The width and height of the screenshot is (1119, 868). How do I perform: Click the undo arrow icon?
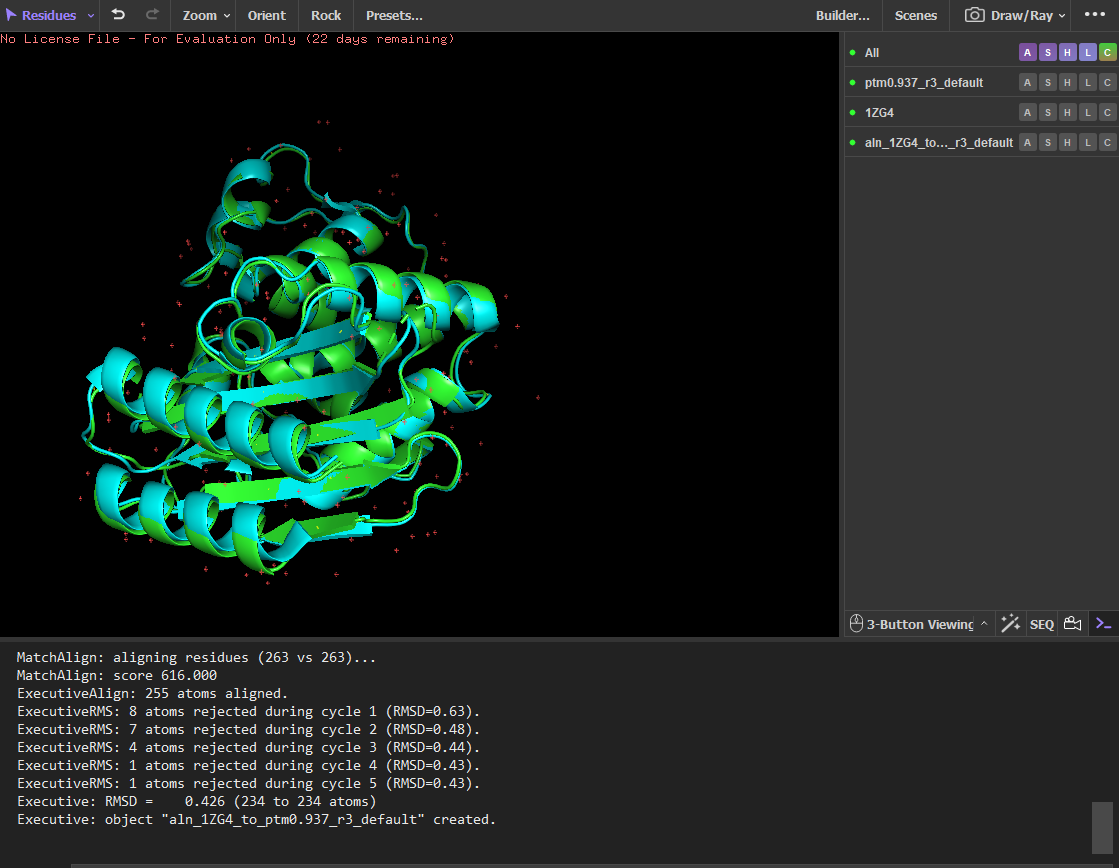click(x=118, y=15)
